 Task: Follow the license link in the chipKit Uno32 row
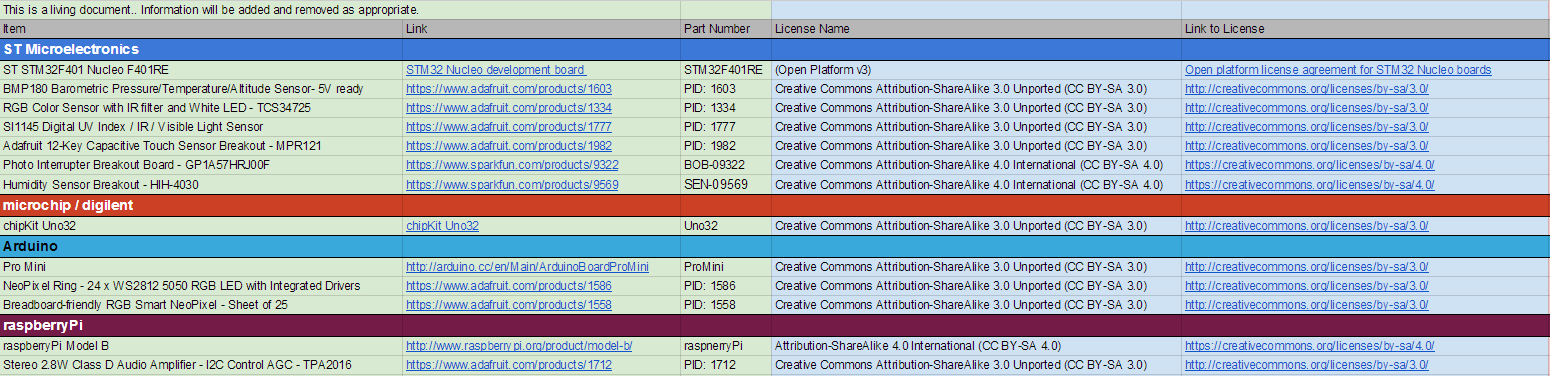(x=1306, y=226)
